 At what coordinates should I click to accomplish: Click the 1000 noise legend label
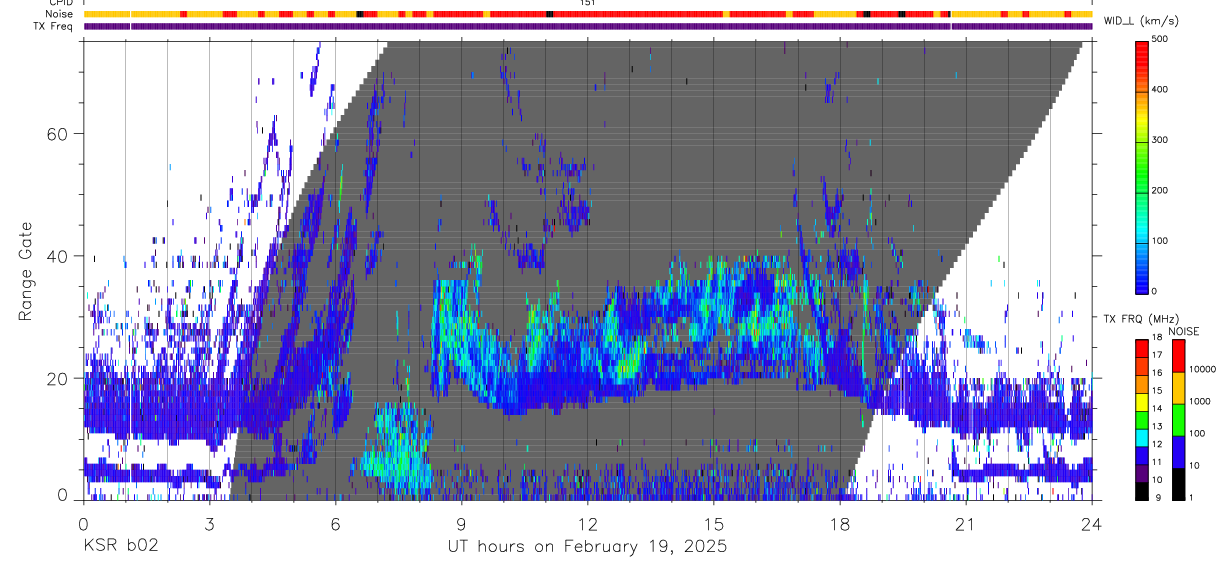(x=1201, y=401)
